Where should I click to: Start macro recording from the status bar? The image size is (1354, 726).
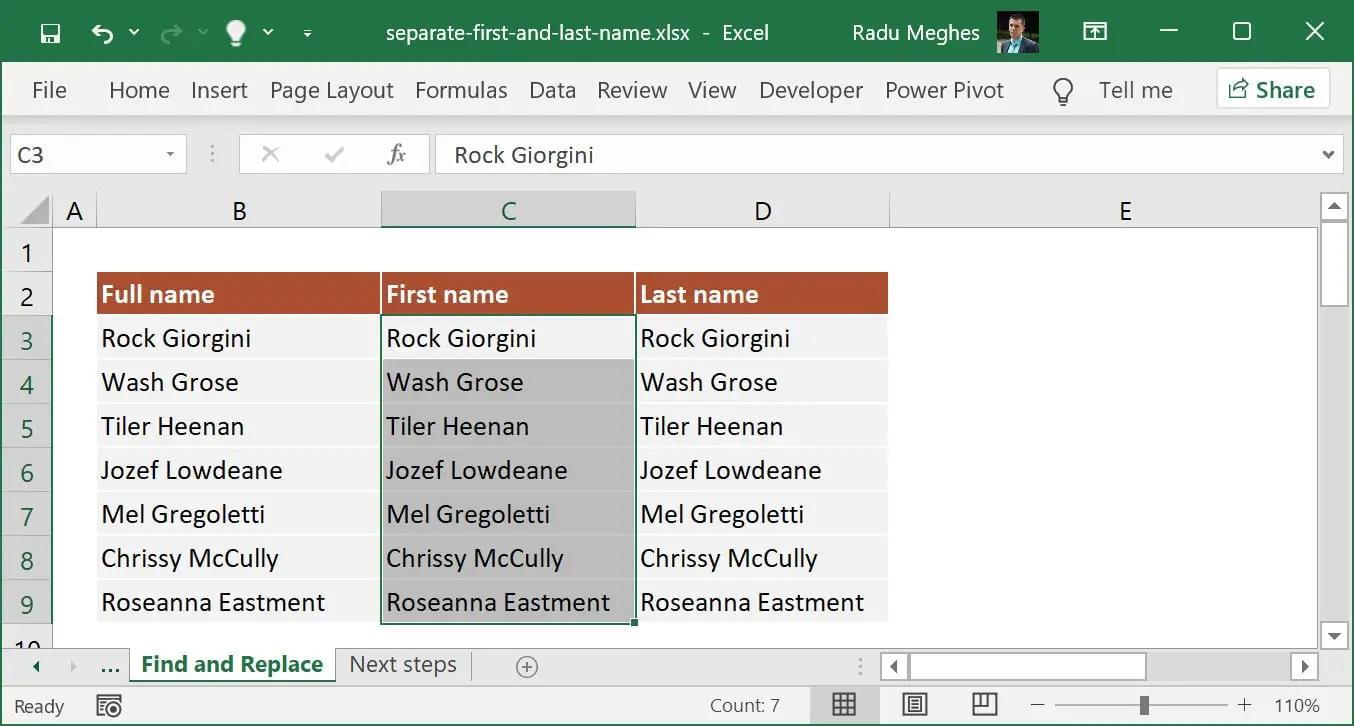click(109, 705)
